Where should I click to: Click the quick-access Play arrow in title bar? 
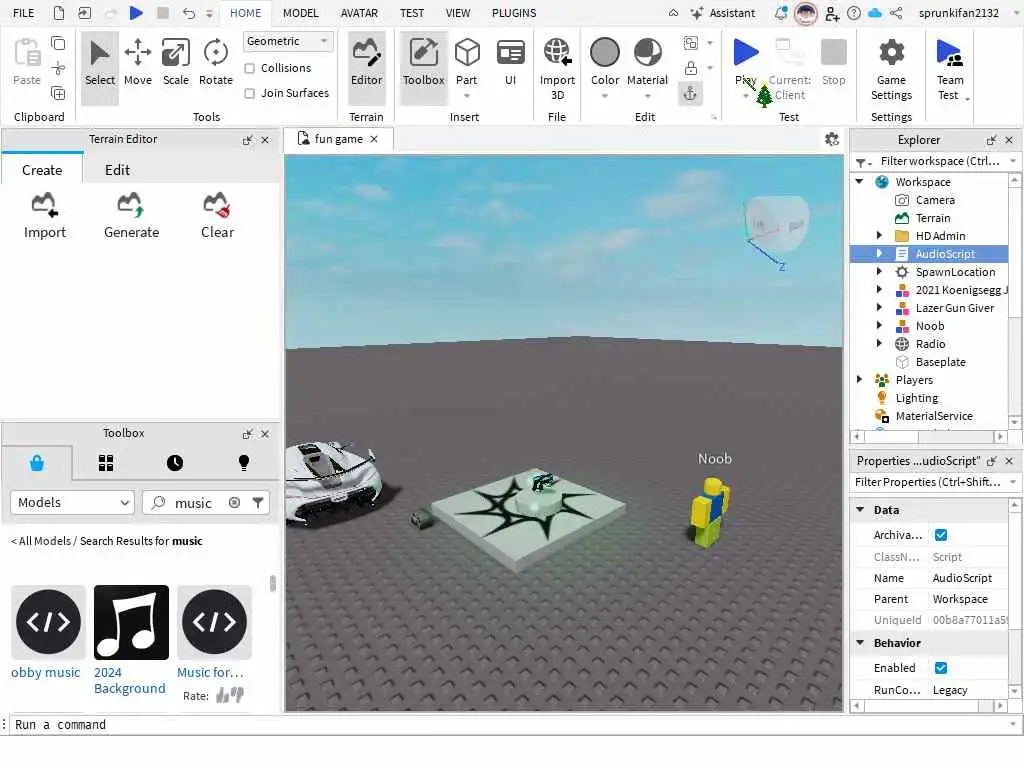(x=136, y=13)
